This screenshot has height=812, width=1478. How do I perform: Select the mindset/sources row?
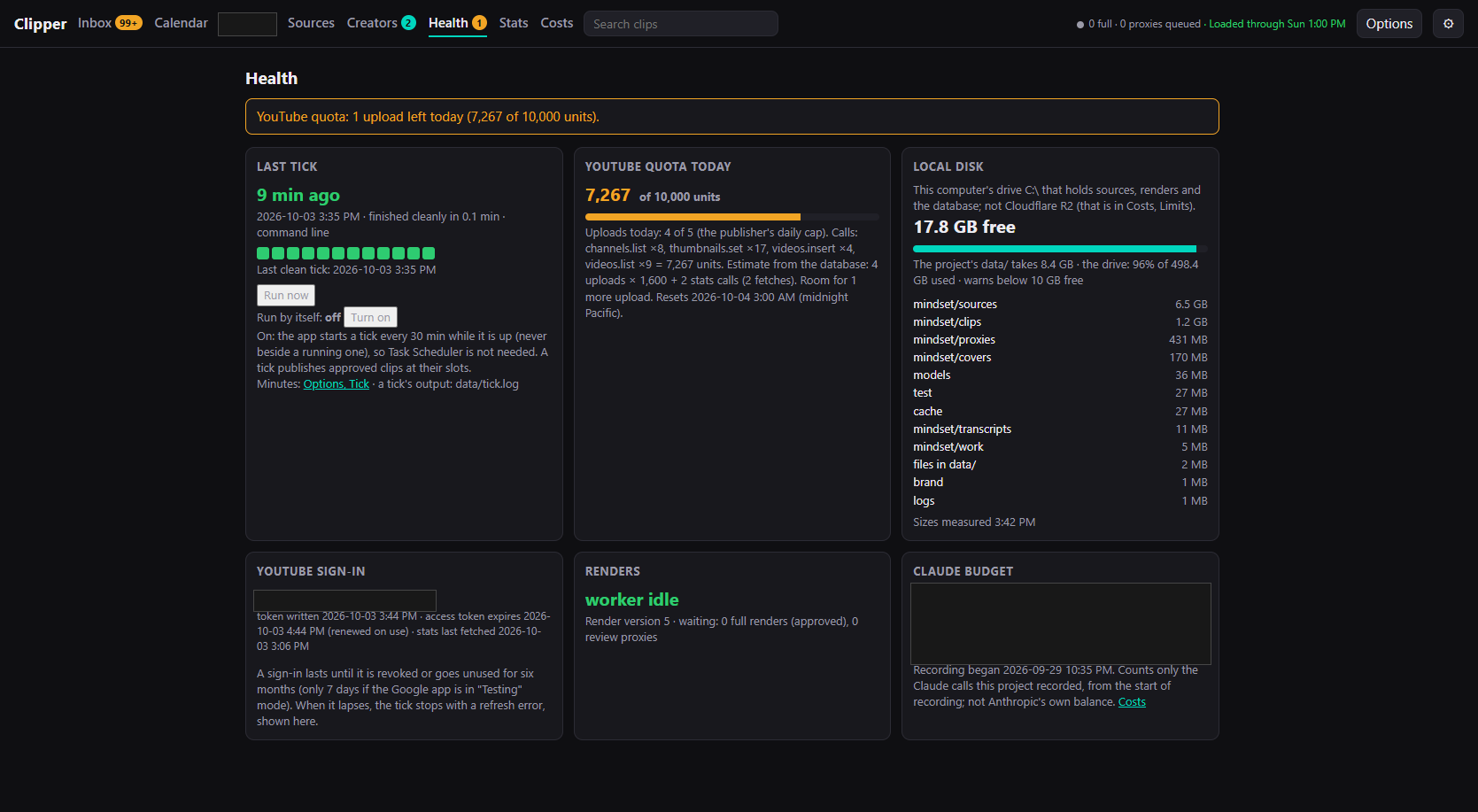(1060, 304)
